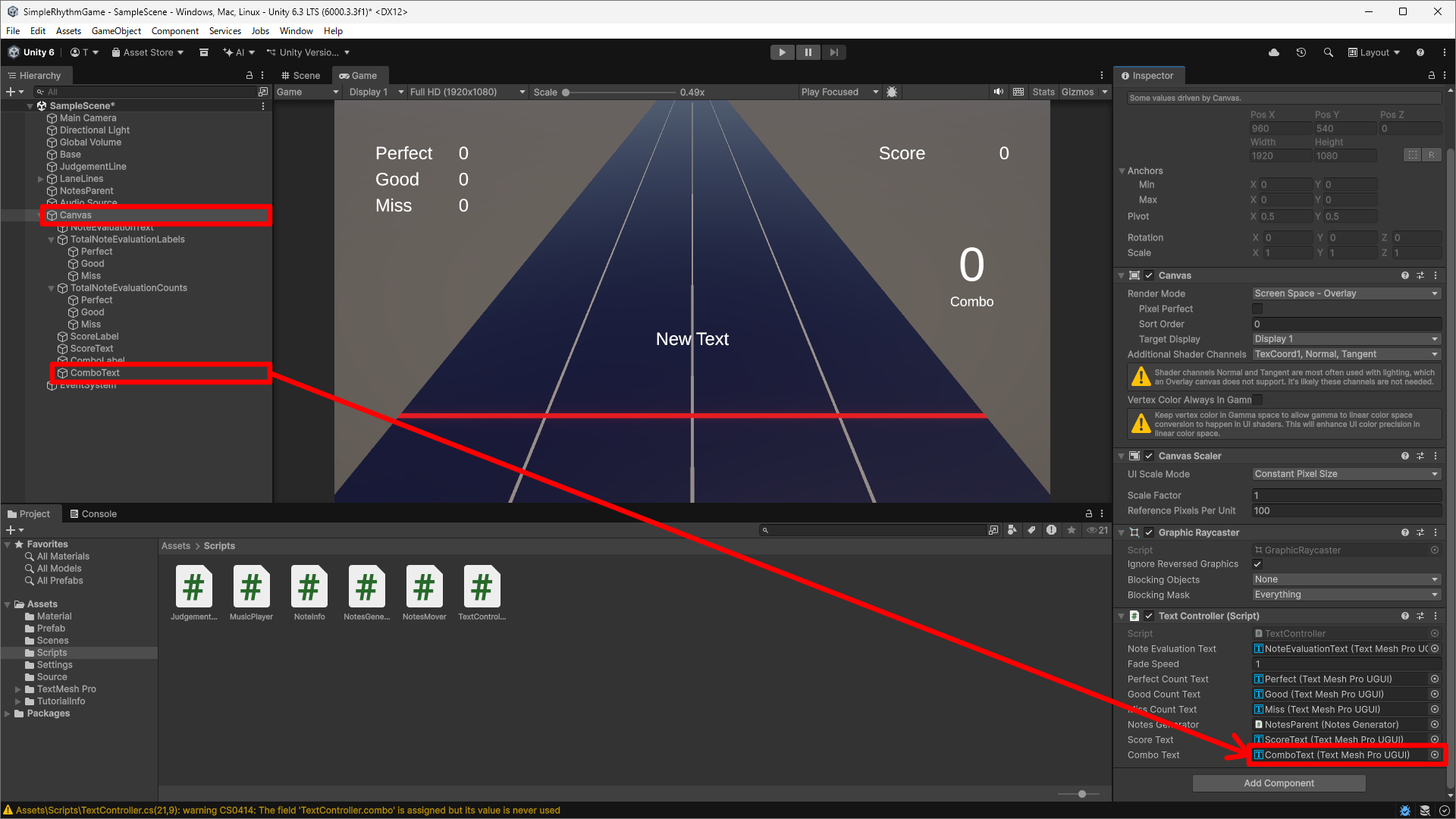Open the Undo History icon
Viewport: 1456px width, 819px height.
tap(1301, 52)
